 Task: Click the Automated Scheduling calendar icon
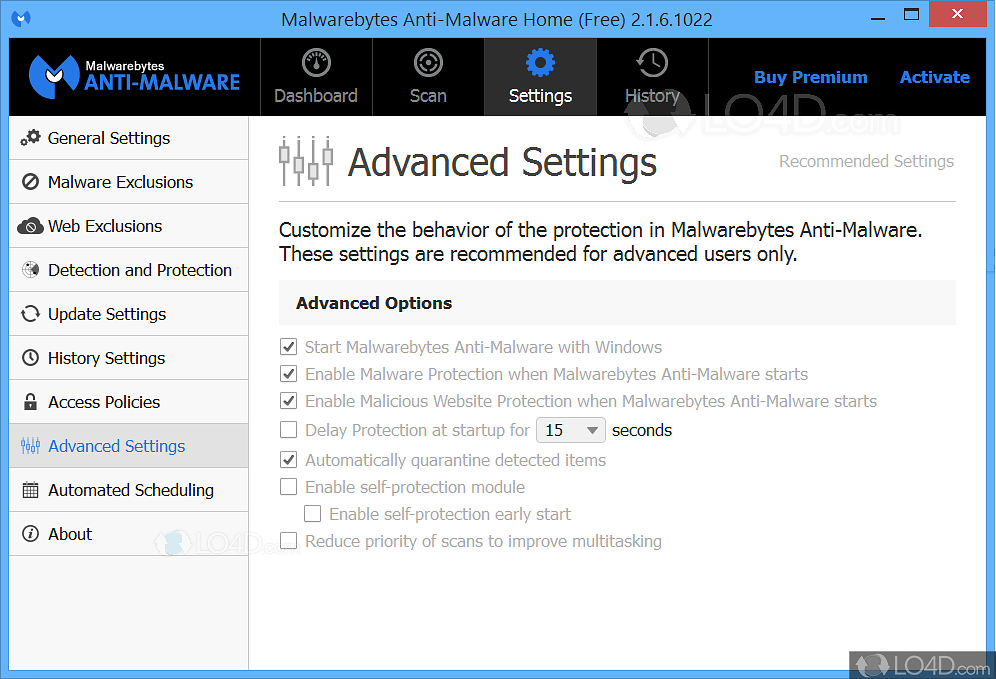coord(30,490)
